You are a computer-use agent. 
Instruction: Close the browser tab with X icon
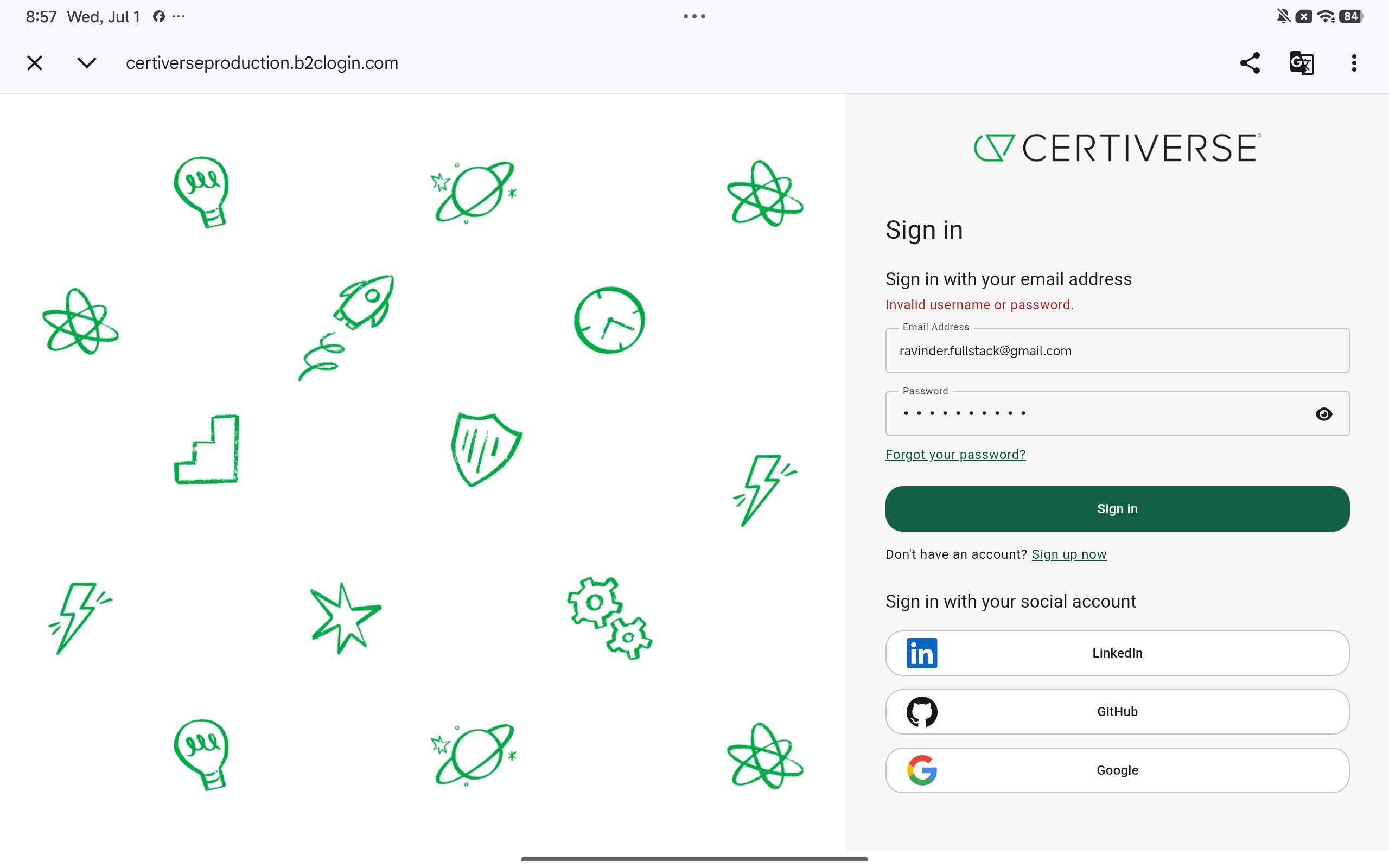point(35,62)
